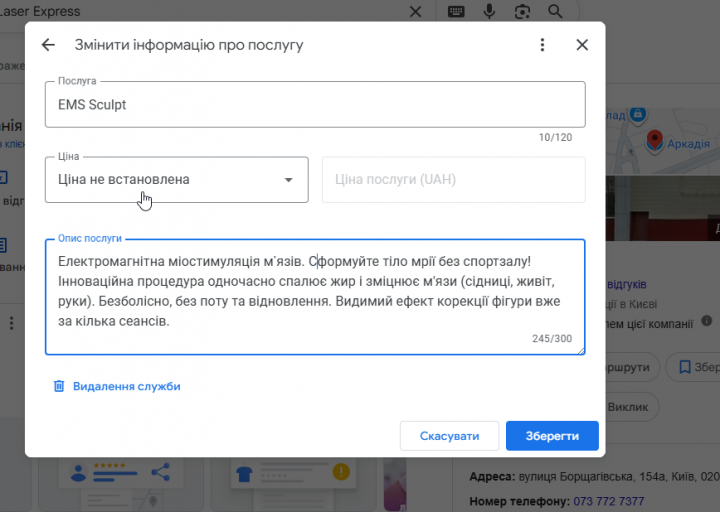This screenshot has height=512, width=720.
Task: Open the 'відгуків' reviews link in the background
Action: click(627, 284)
